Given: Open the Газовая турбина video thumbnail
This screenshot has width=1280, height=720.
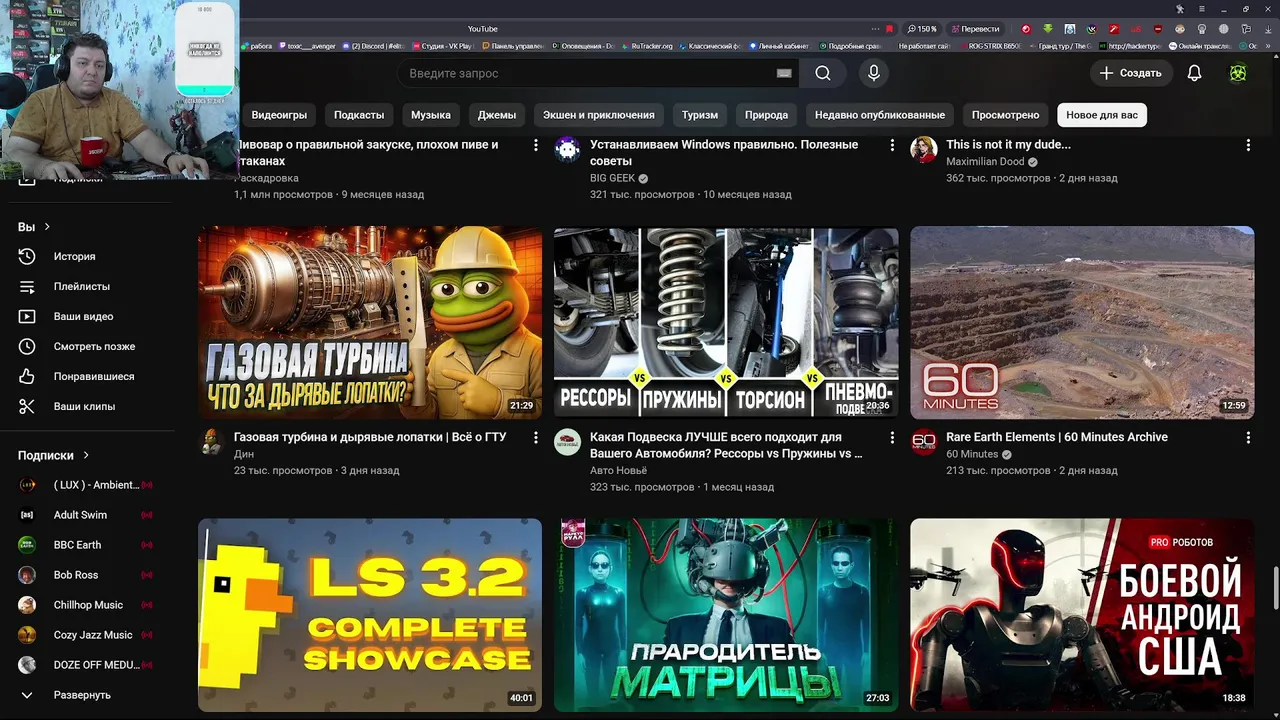Looking at the screenshot, I should (370, 322).
